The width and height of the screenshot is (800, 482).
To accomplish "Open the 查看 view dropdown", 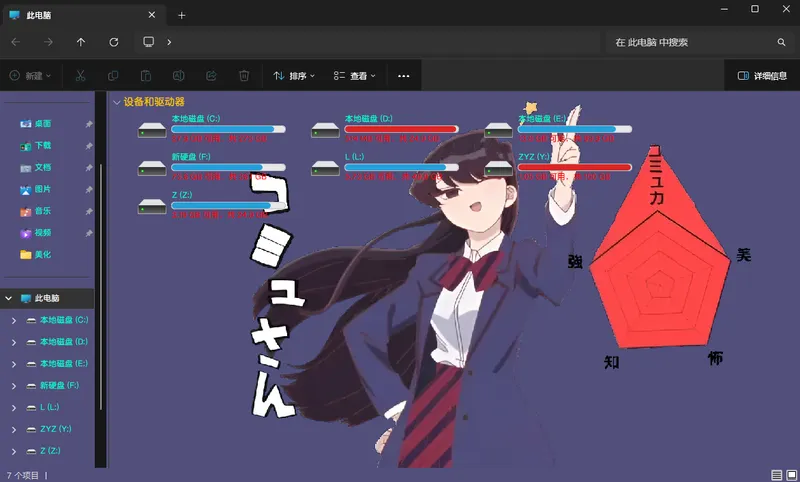I will pos(355,76).
